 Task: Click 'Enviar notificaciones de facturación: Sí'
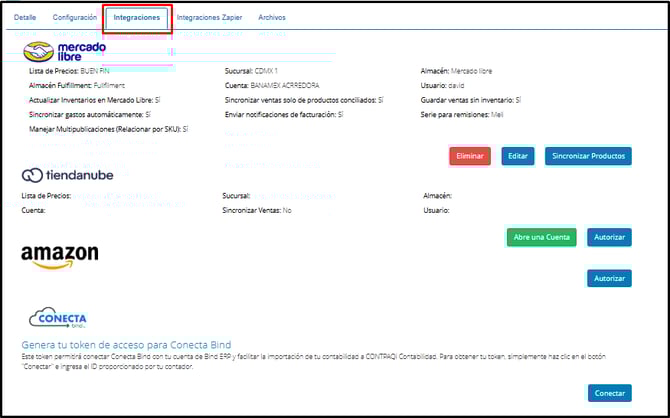[x=284, y=115]
